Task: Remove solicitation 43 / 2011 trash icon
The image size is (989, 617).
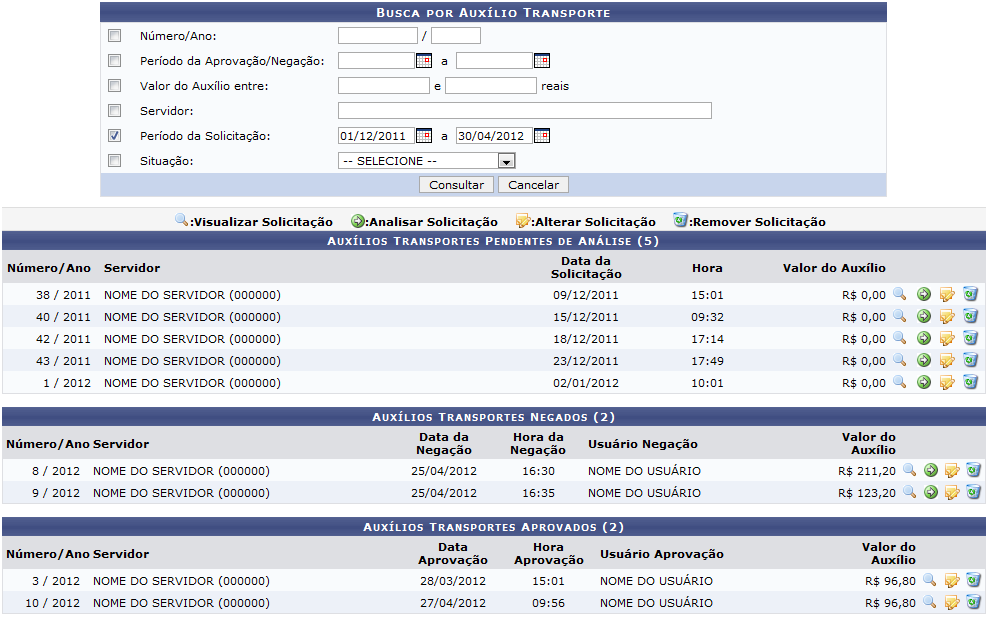Action: (x=971, y=360)
